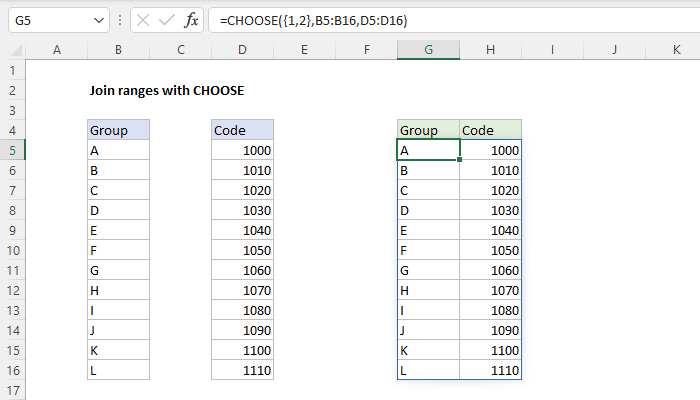Click the Group header cell in column B
Image resolution: width=700 pixels, height=400 pixels.
click(x=118, y=130)
